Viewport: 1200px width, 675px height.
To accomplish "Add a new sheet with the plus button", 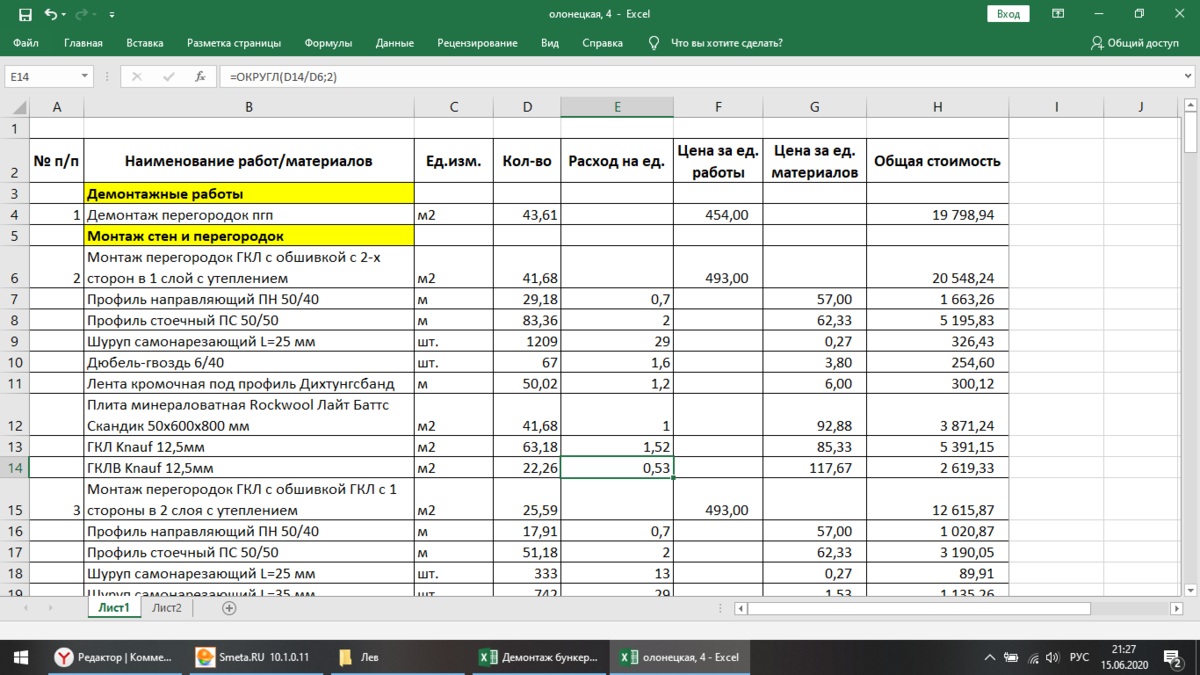I will click(x=229, y=608).
